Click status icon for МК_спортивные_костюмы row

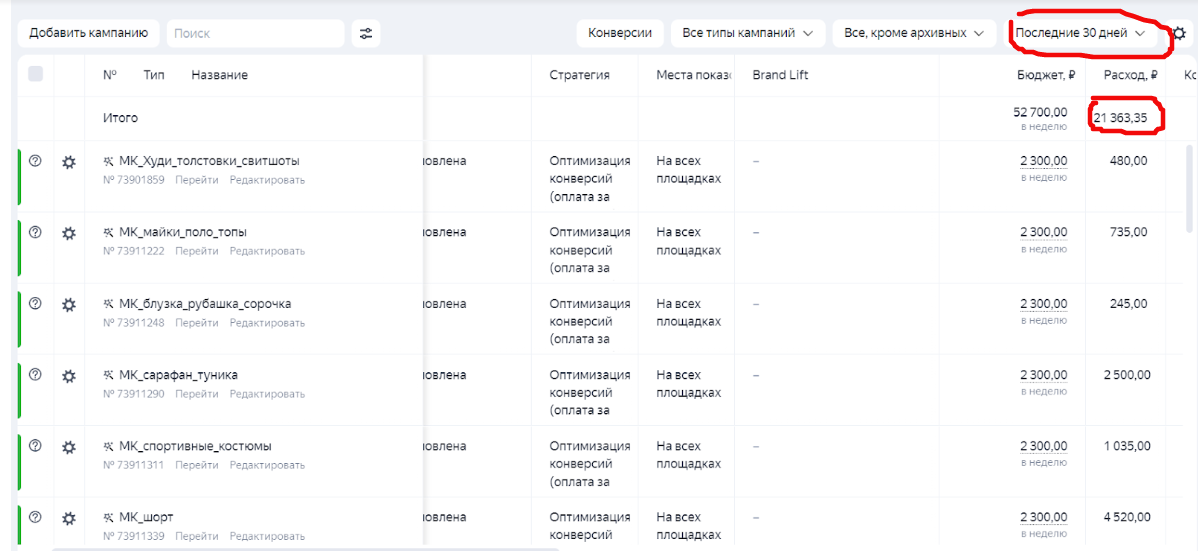[x=36, y=446]
